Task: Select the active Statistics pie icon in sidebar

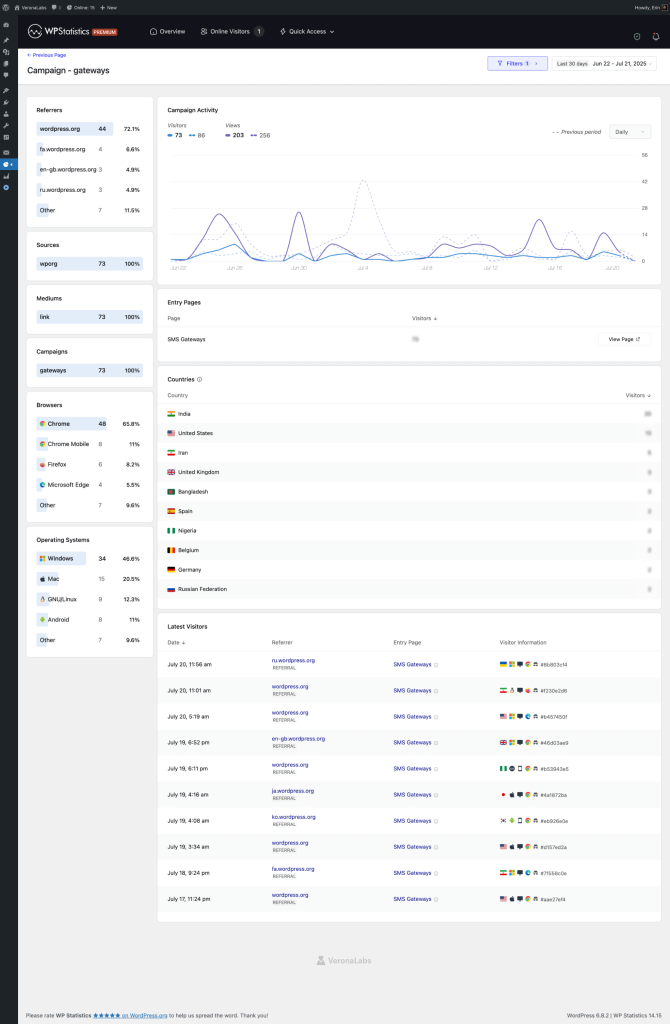Action: pyautogui.click(x=6, y=165)
